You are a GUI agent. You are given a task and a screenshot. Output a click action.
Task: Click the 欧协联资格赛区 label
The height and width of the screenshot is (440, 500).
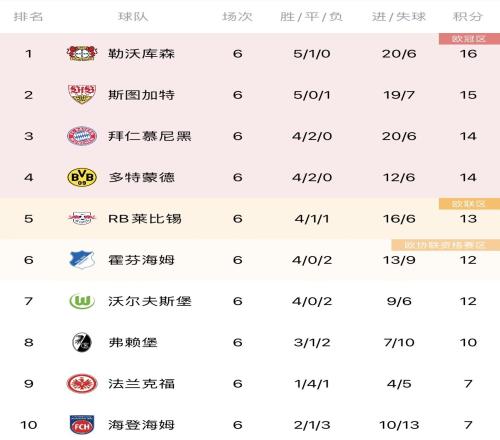445,245
